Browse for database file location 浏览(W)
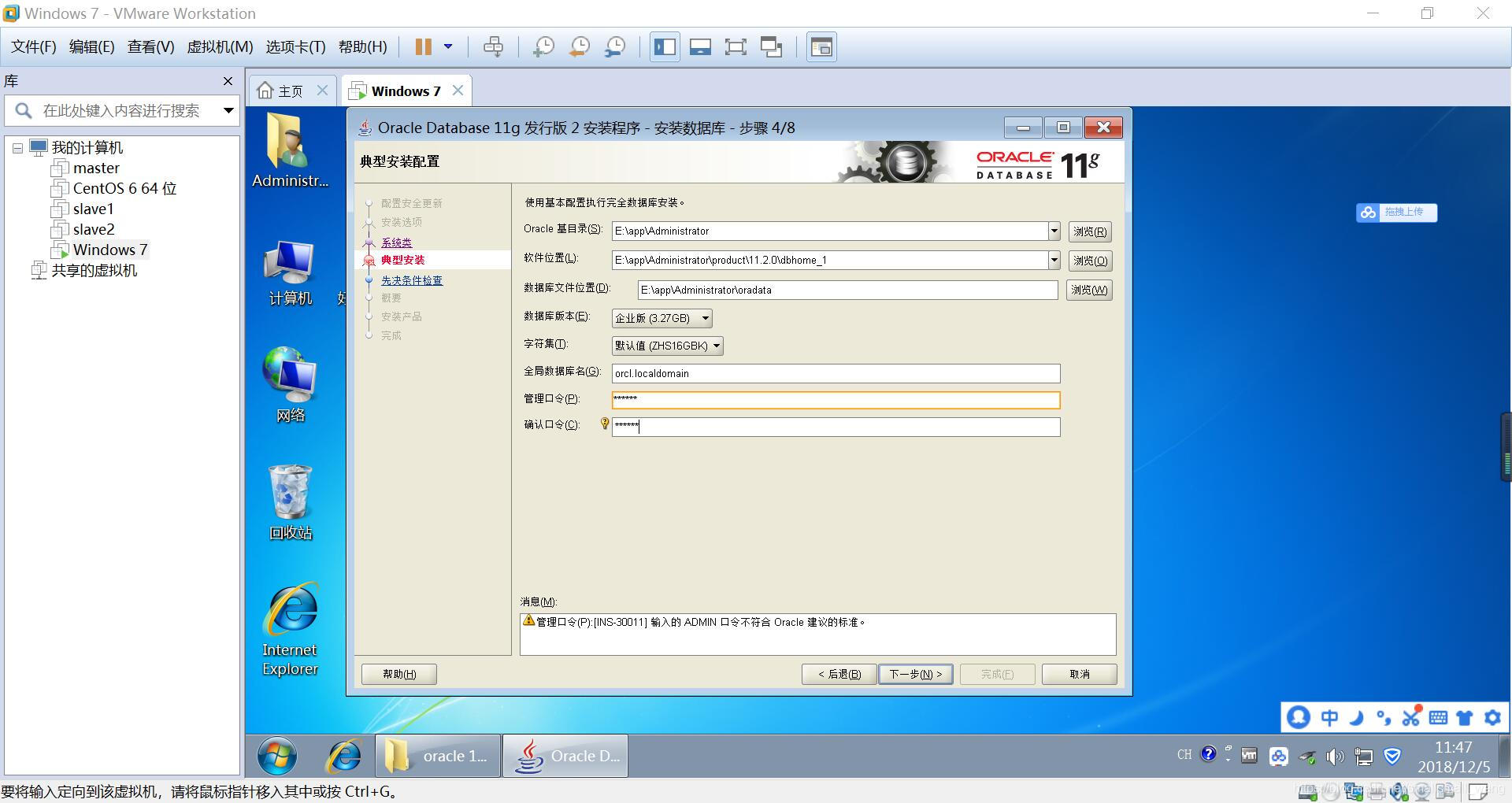The height and width of the screenshot is (803, 1512). click(x=1089, y=290)
